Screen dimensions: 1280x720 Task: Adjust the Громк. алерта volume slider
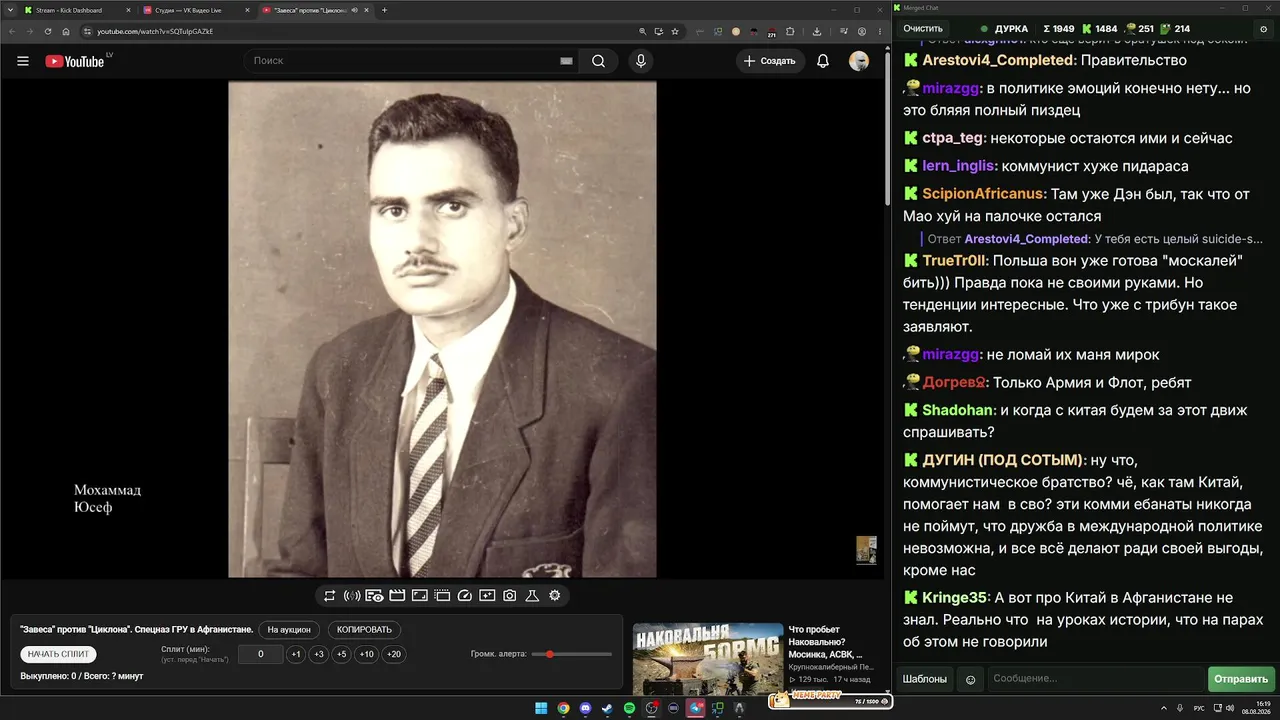(572, 654)
